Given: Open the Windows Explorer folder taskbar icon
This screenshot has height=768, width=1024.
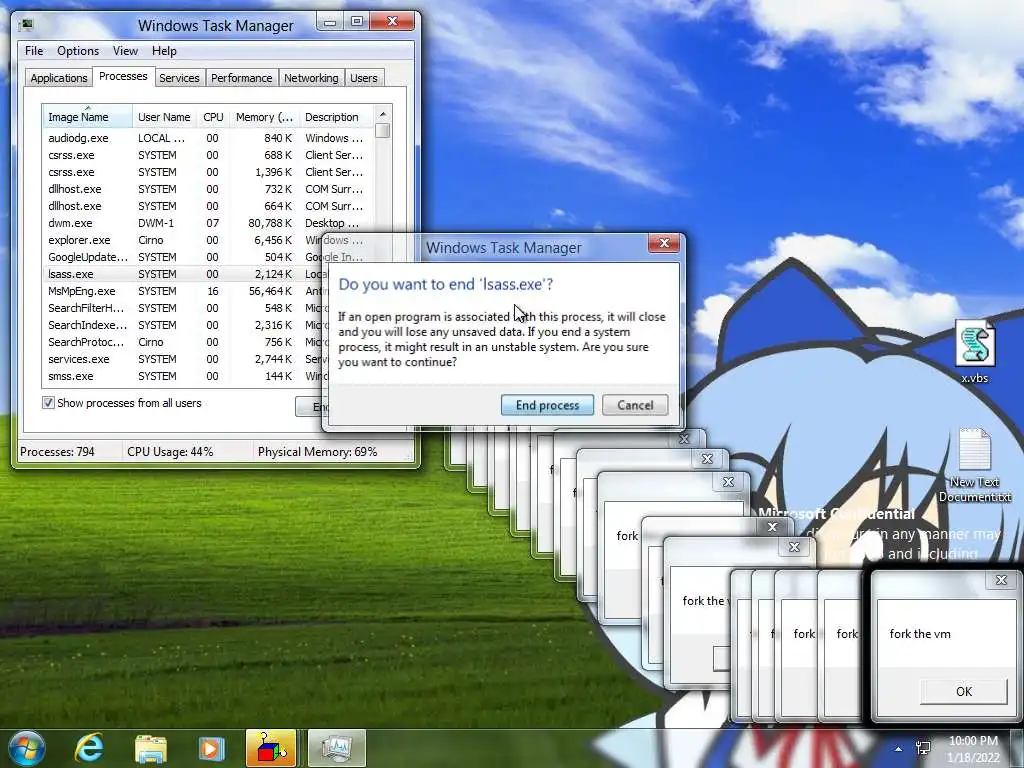Looking at the screenshot, I should [151, 749].
